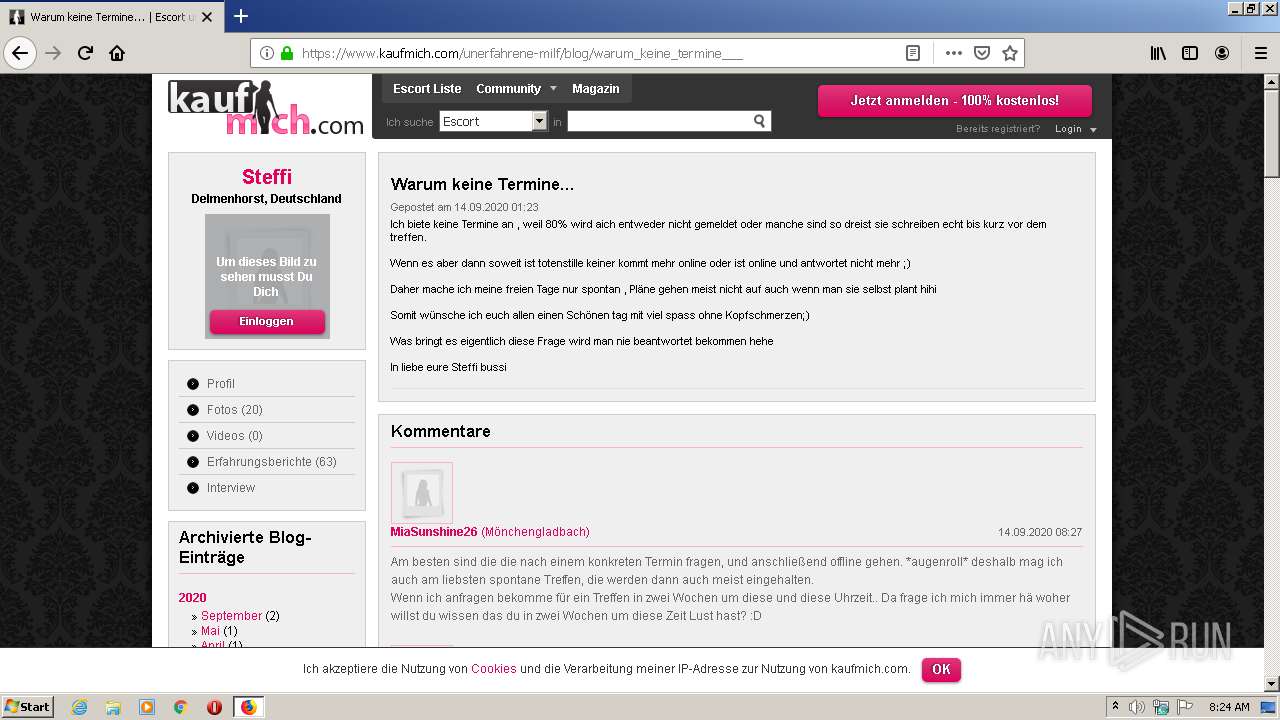Click the blurred profile picture placeholder
The width and height of the screenshot is (1280, 720).
(x=267, y=276)
